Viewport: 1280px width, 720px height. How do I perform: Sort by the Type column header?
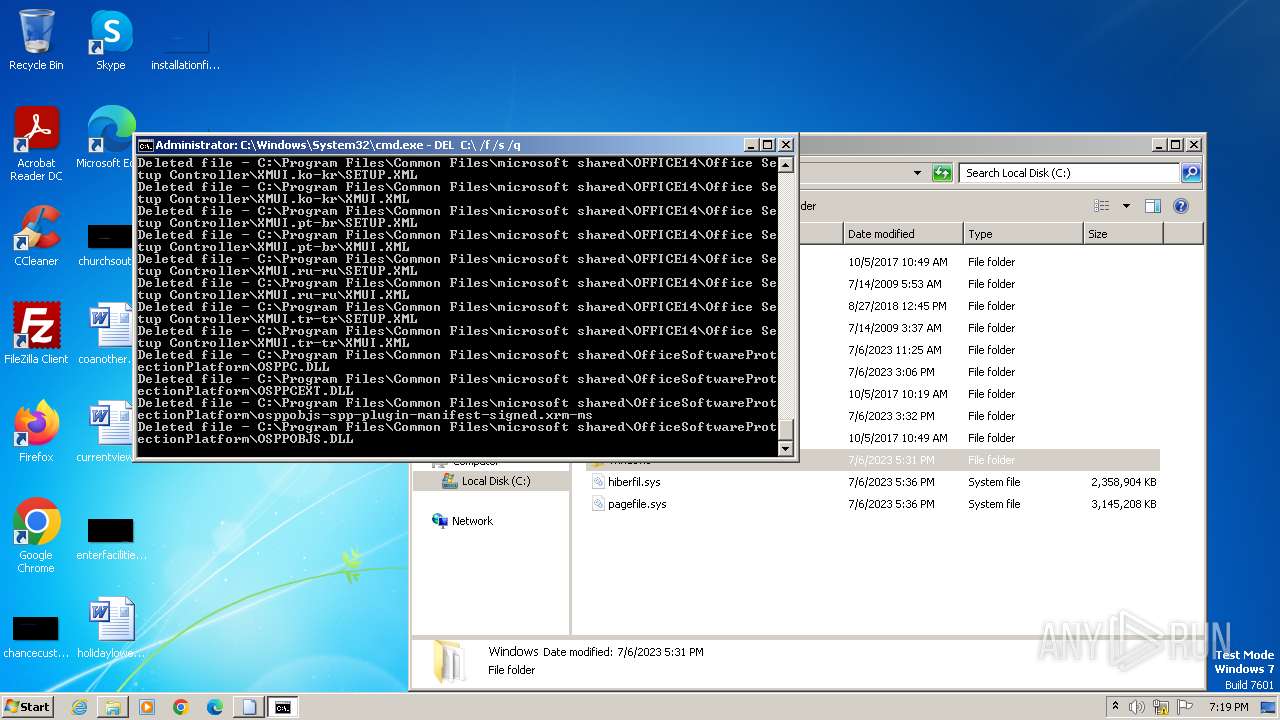(1023, 234)
